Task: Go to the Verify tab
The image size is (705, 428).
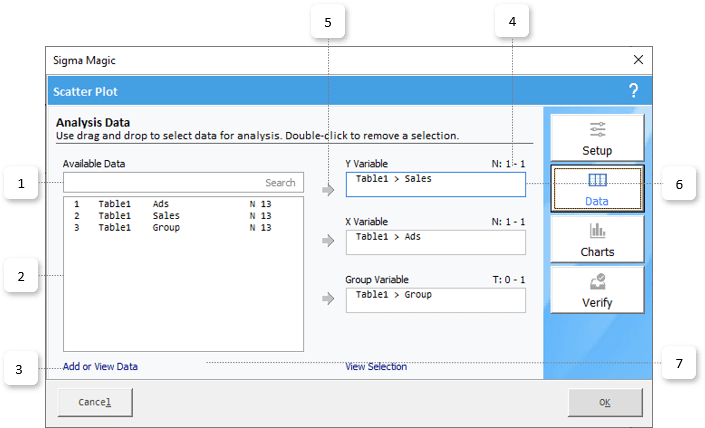Action: pos(597,290)
